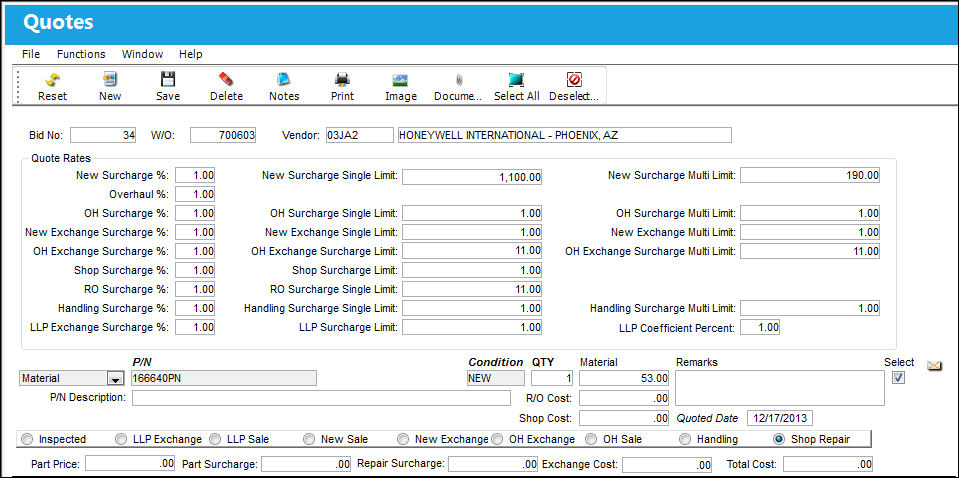Image resolution: width=959 pixels, height=478 pixels.
Task: Choose the Inspected radio option
Action: pos(26,439)
